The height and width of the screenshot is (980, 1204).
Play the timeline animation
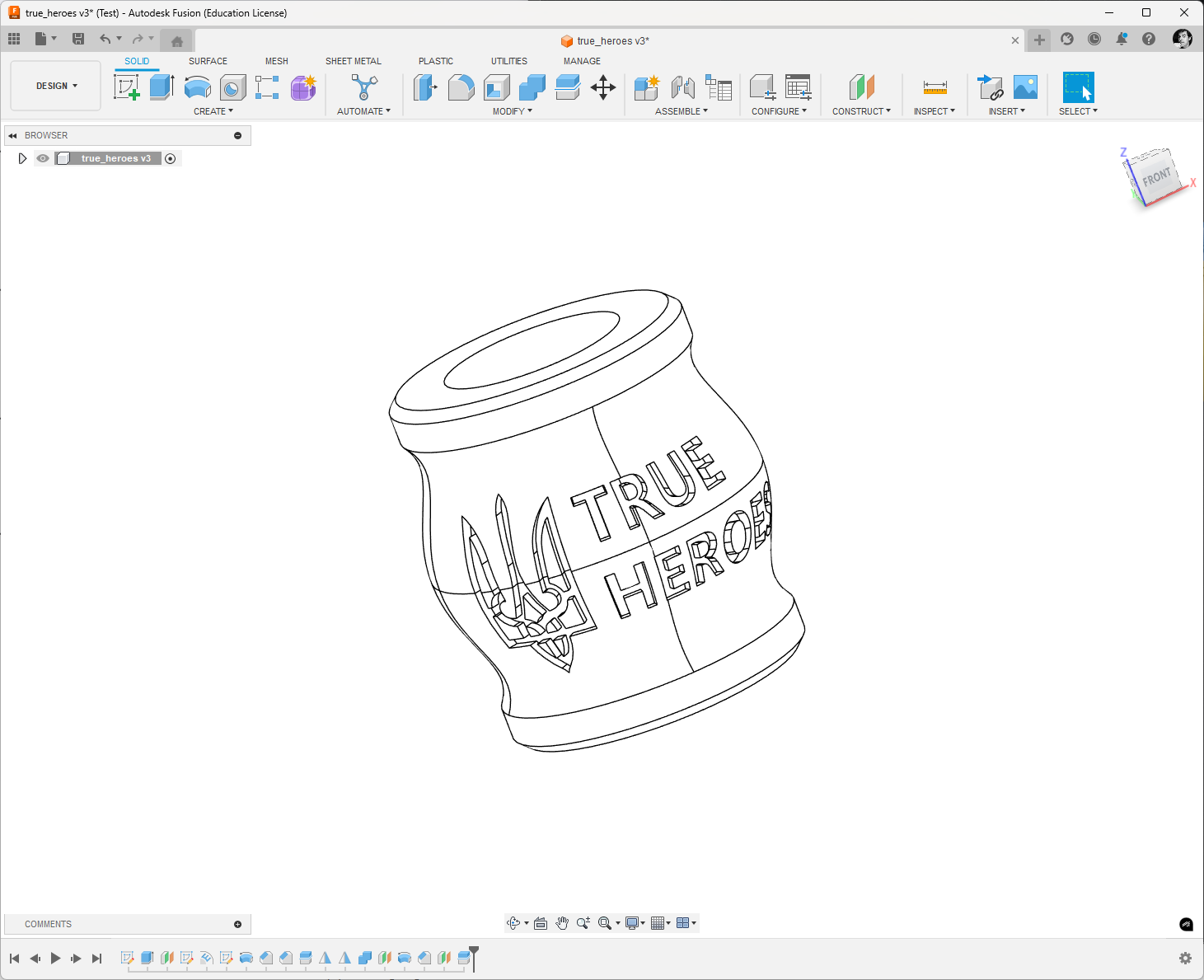click(x=55, y=958)
